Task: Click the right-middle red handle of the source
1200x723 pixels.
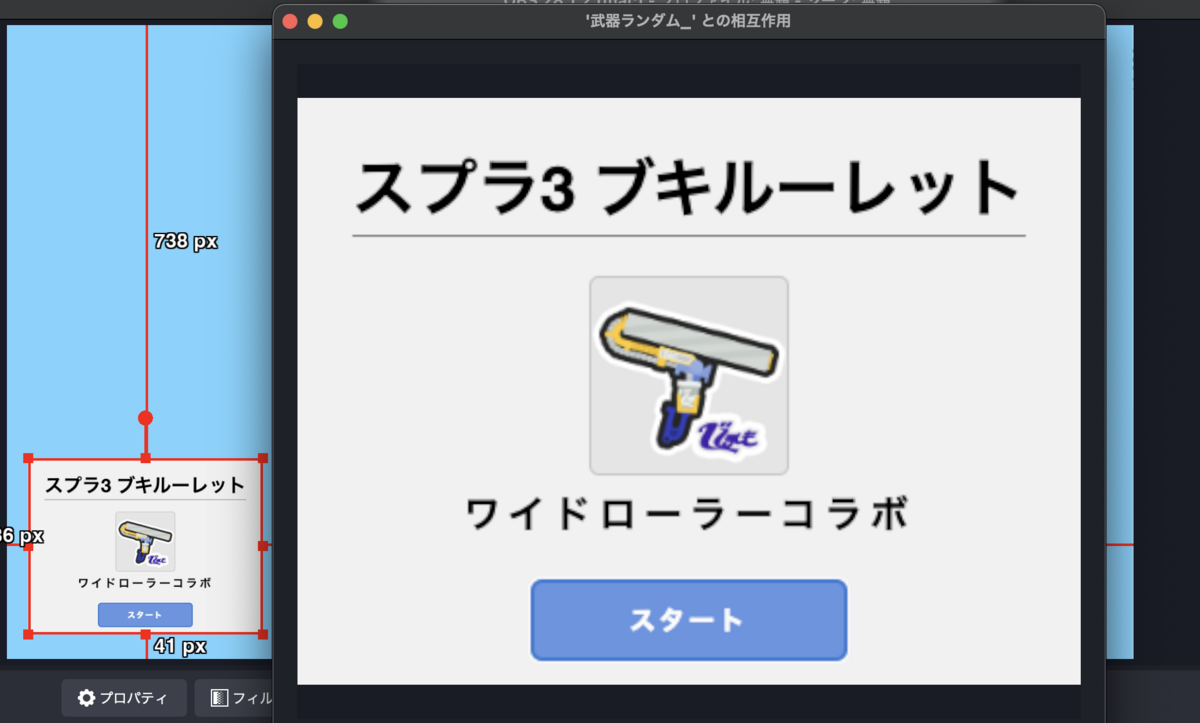Action: click(x=263, y=546)
